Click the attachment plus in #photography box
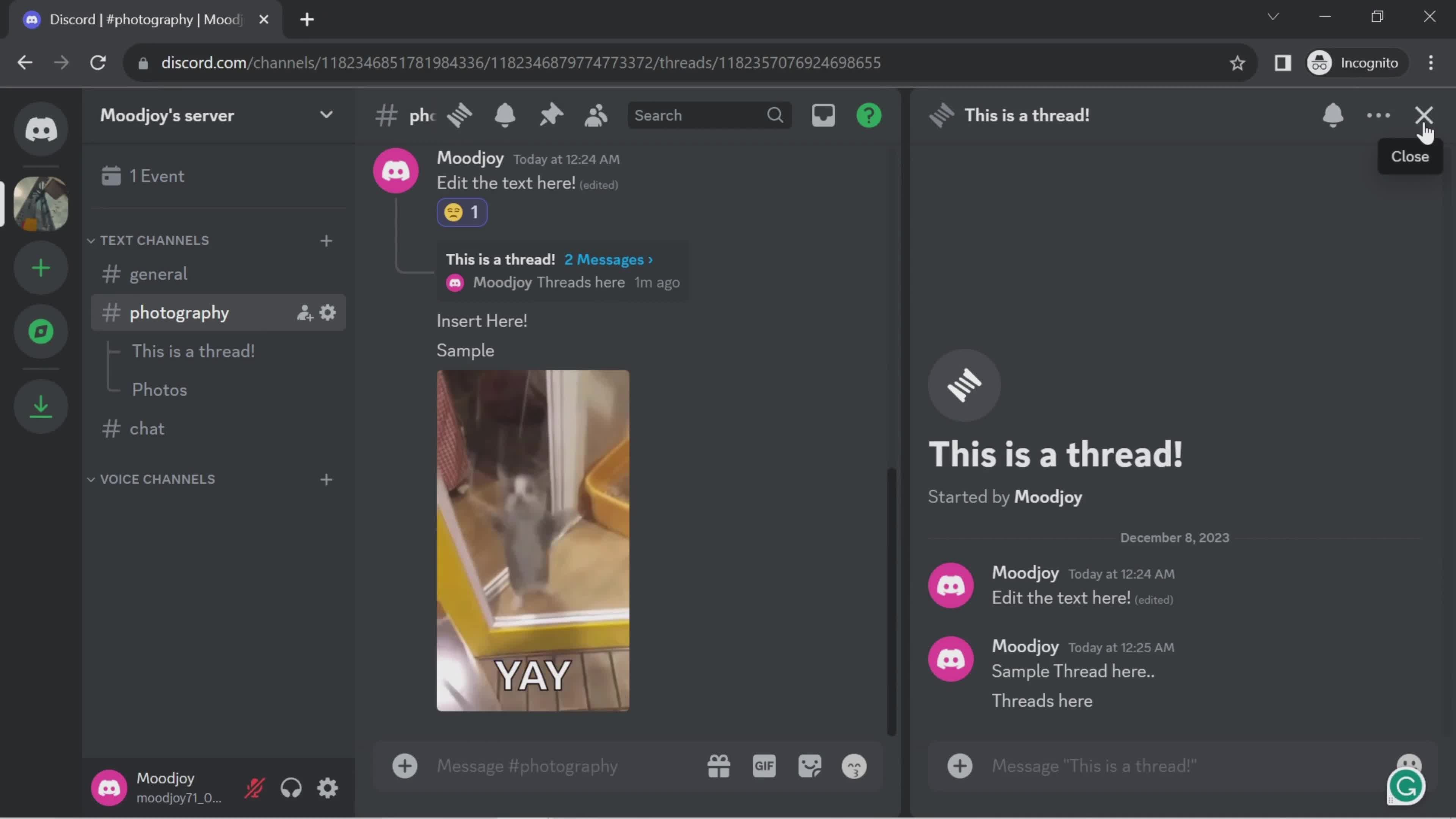 tap(405, 766)
